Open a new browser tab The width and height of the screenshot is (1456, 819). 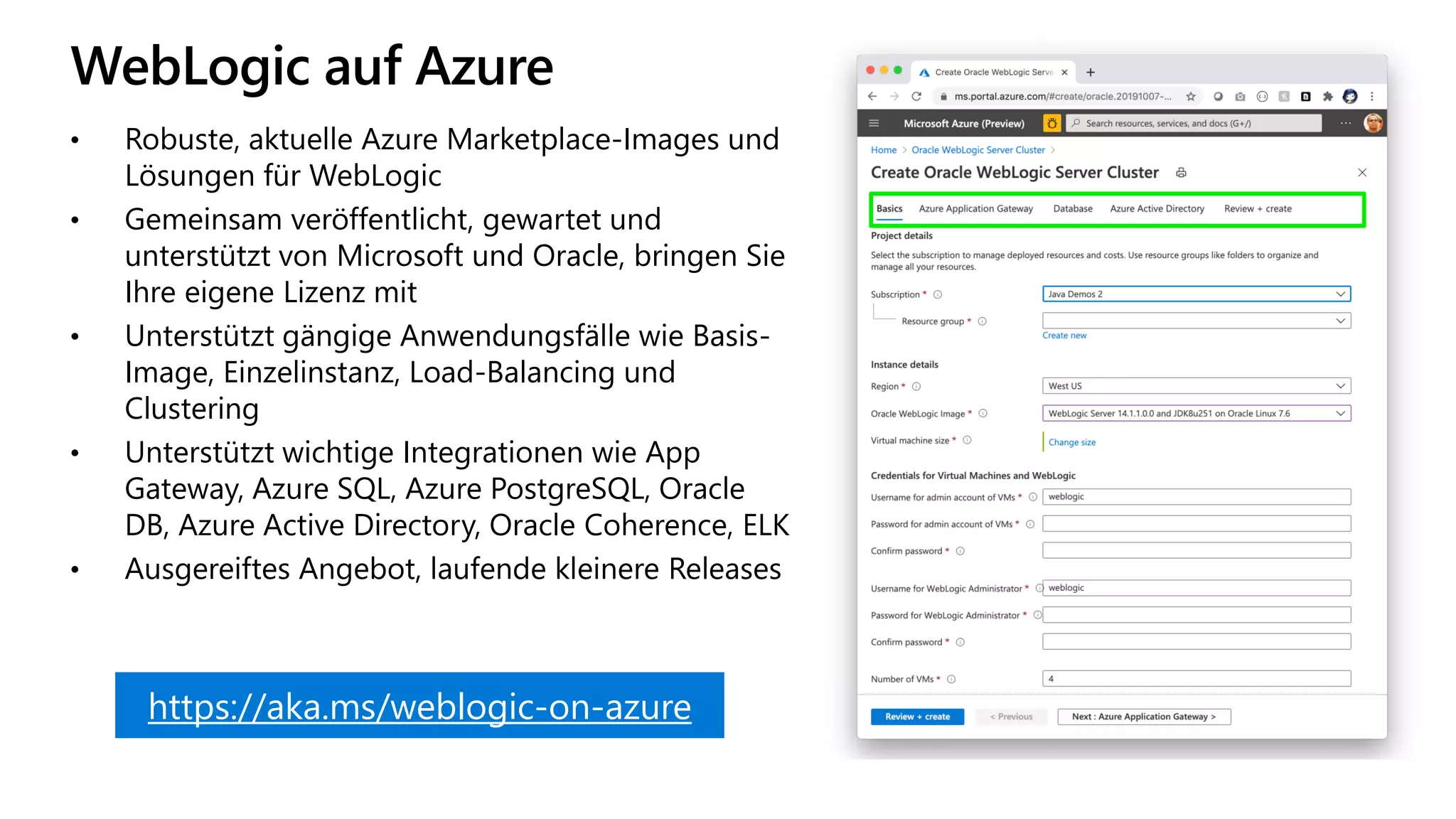point(1091,72)
